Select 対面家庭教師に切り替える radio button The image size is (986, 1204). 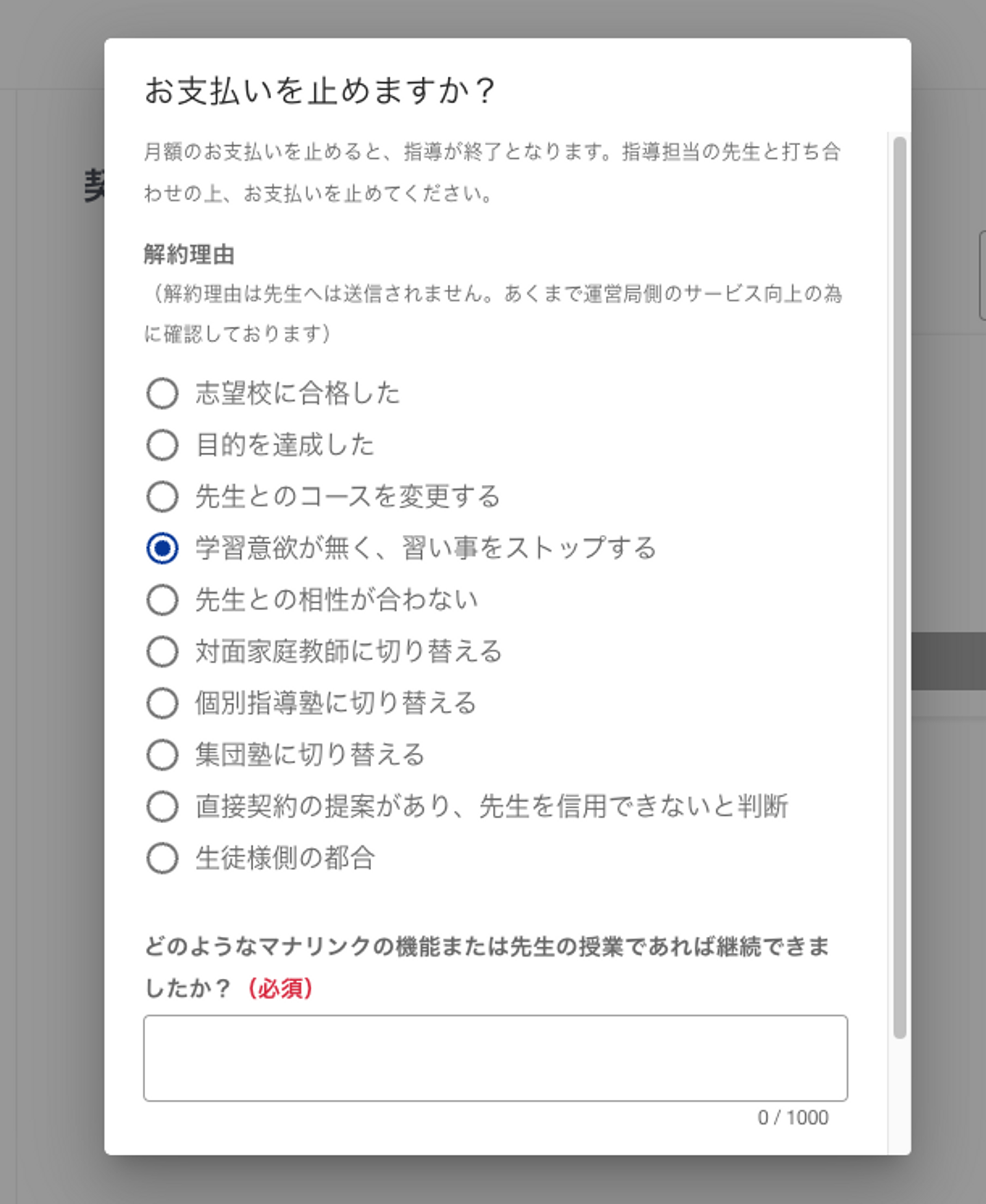(162, 651)
